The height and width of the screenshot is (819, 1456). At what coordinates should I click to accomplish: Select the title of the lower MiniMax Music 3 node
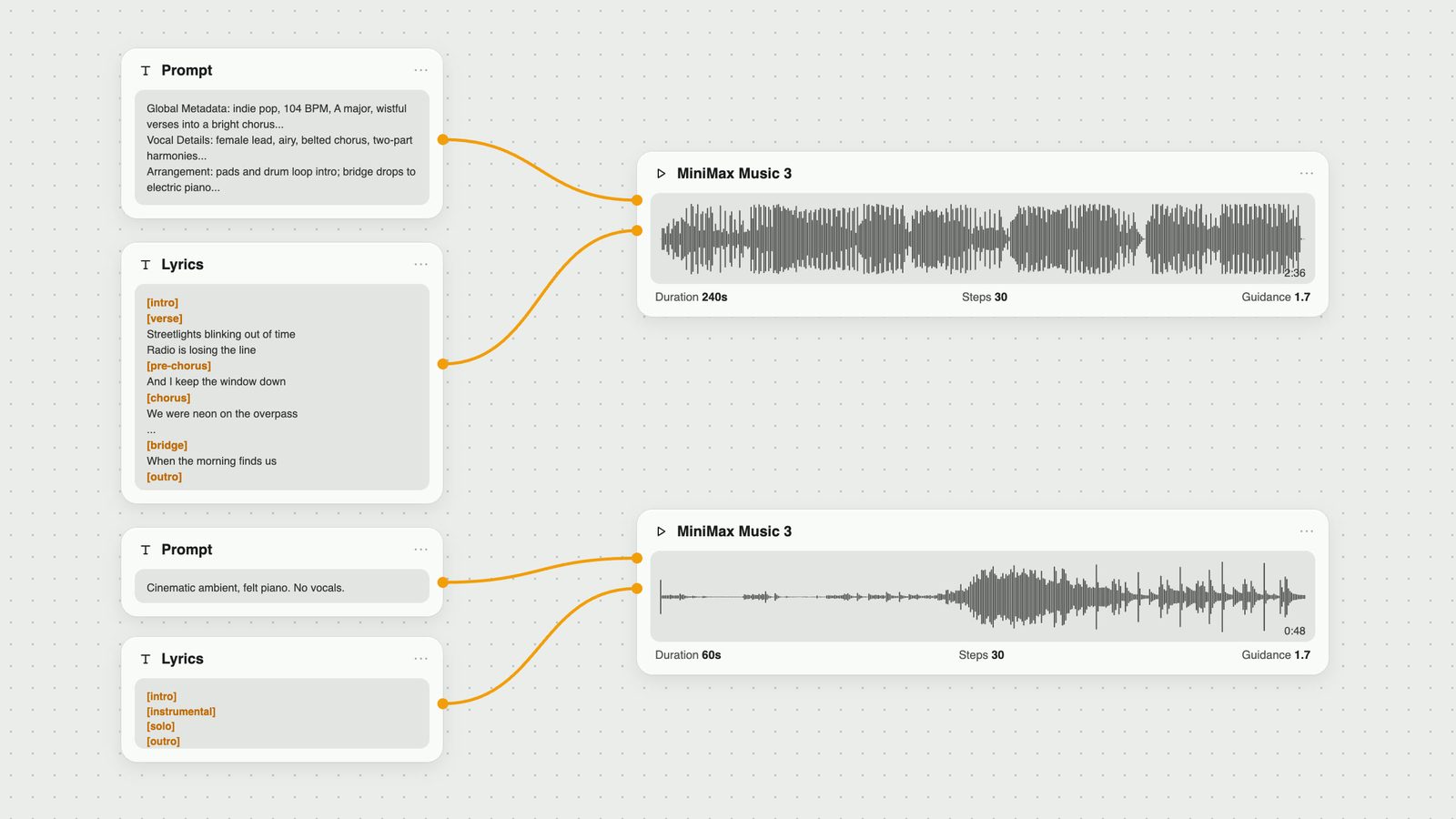point(734,531)
